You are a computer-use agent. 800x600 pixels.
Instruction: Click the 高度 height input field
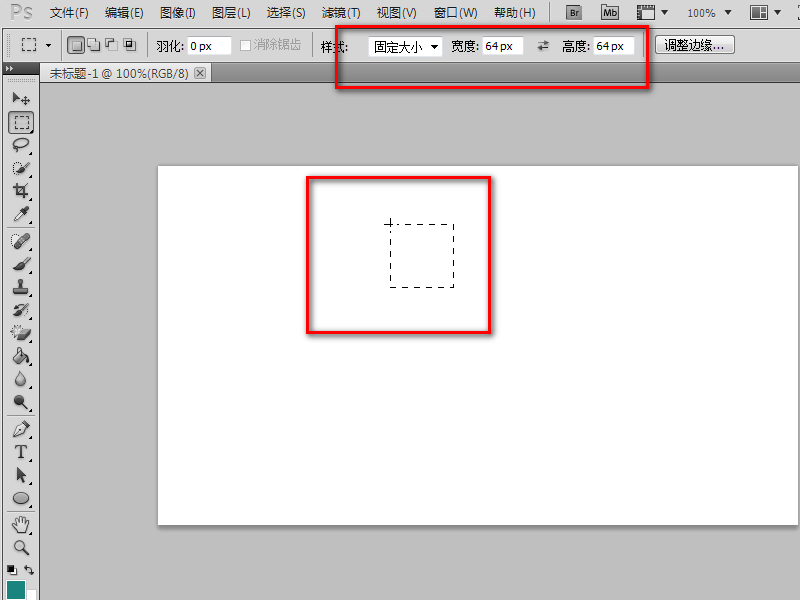pos(614,46)
